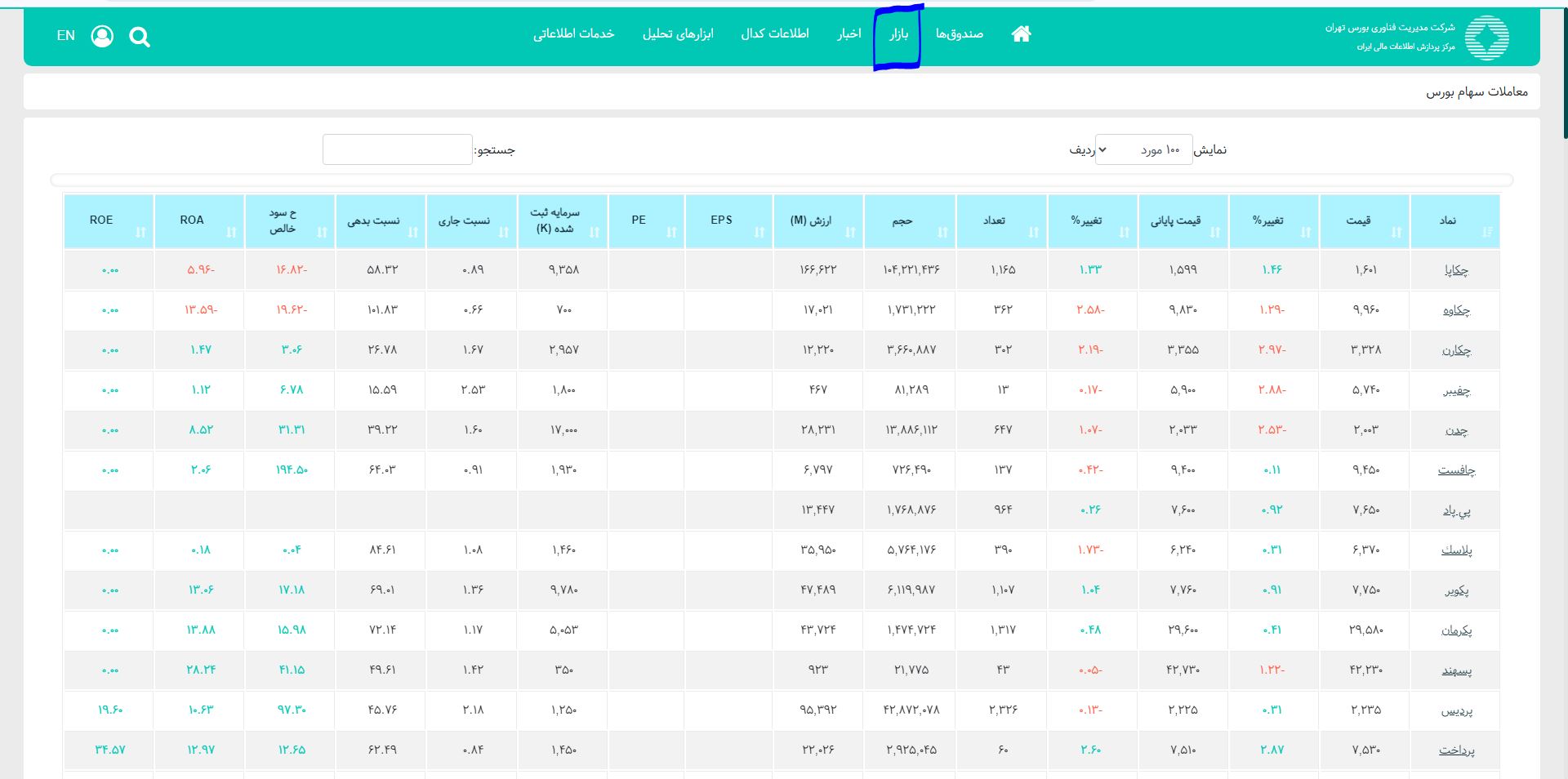
Task: Sort by ROE column
Action: [x=109, y=221]
